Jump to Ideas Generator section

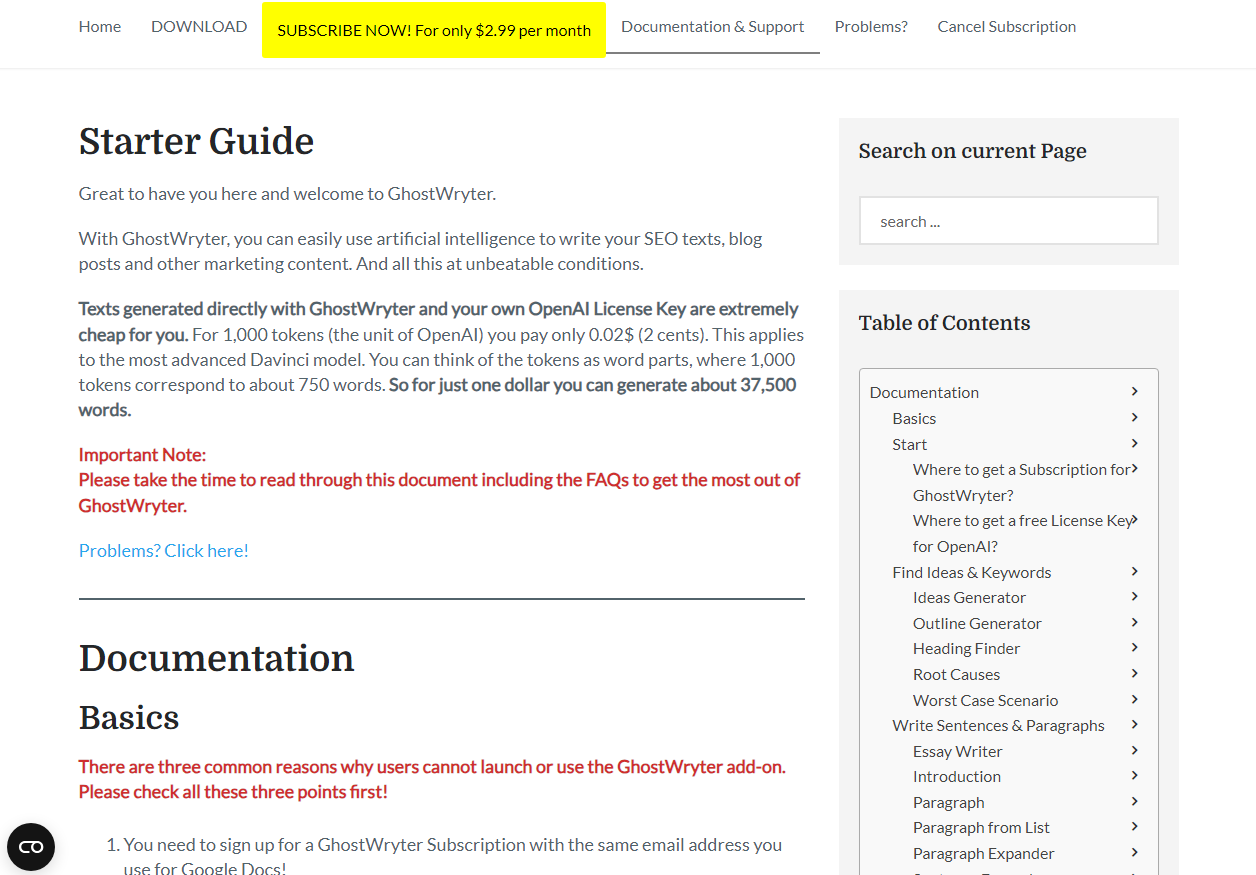[969, 597]
